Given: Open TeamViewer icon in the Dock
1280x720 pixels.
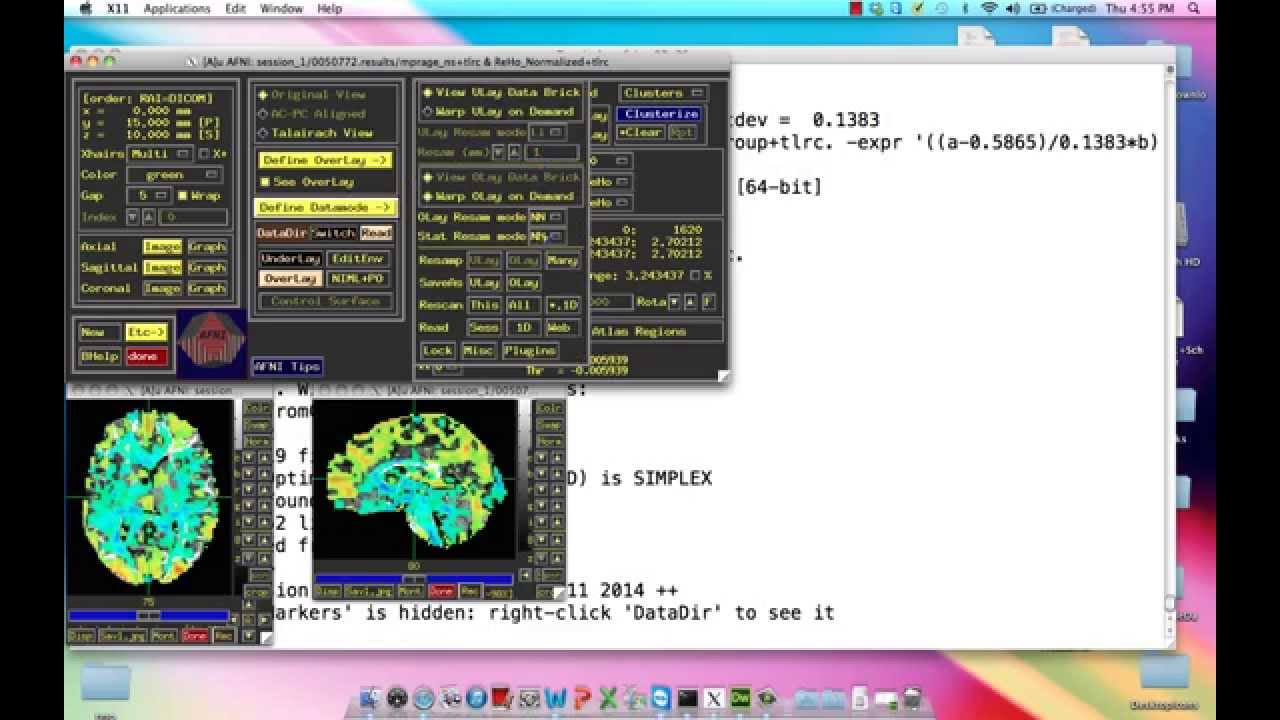Looking at the screenshot, I should tap(661, 697).
